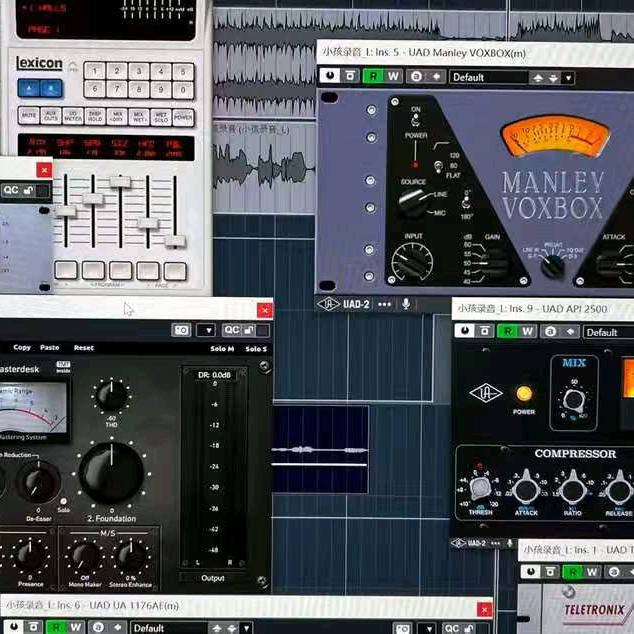
Task: Open the dropdown arrow in Masterdesk header
Action: [206, 330]
